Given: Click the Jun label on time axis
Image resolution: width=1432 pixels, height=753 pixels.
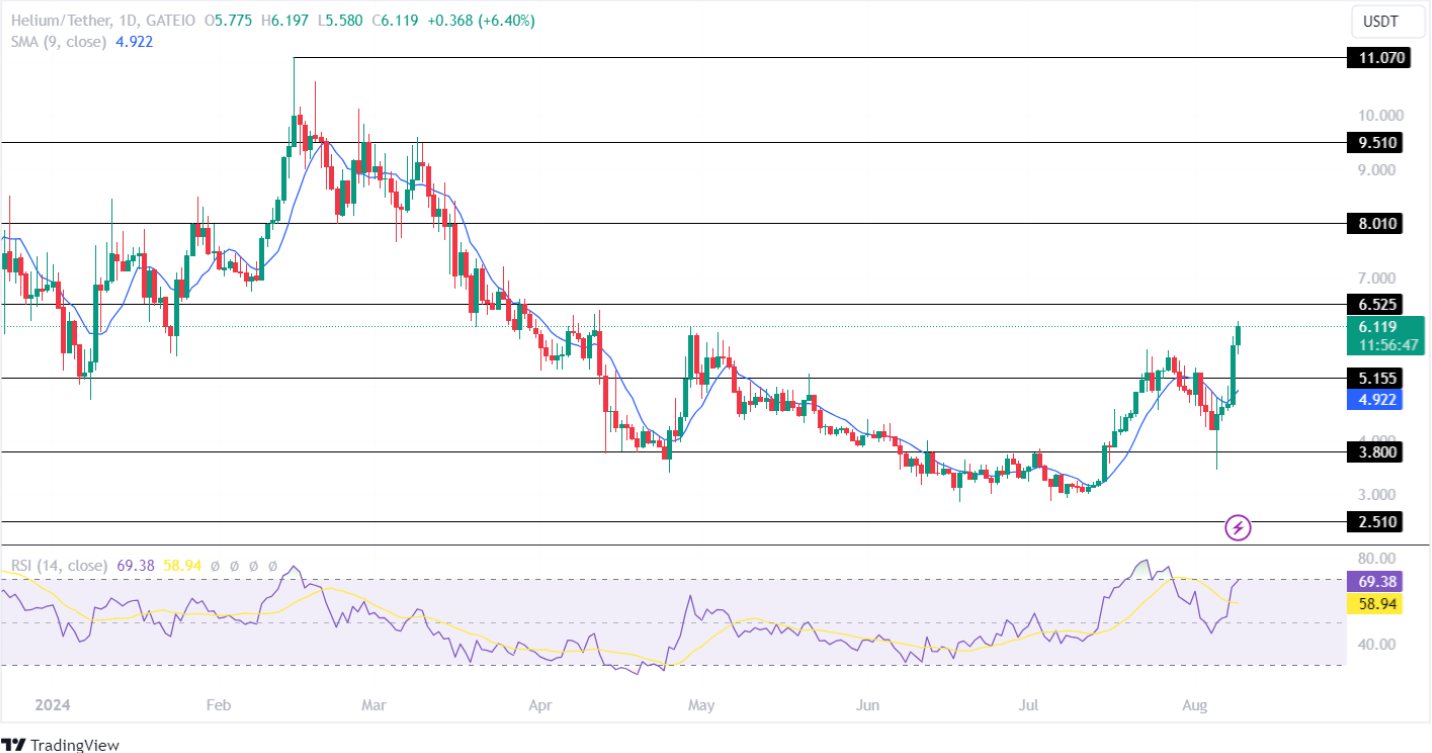Looking at the screenshot, I should pyautogui.click(x=867, y=706).
